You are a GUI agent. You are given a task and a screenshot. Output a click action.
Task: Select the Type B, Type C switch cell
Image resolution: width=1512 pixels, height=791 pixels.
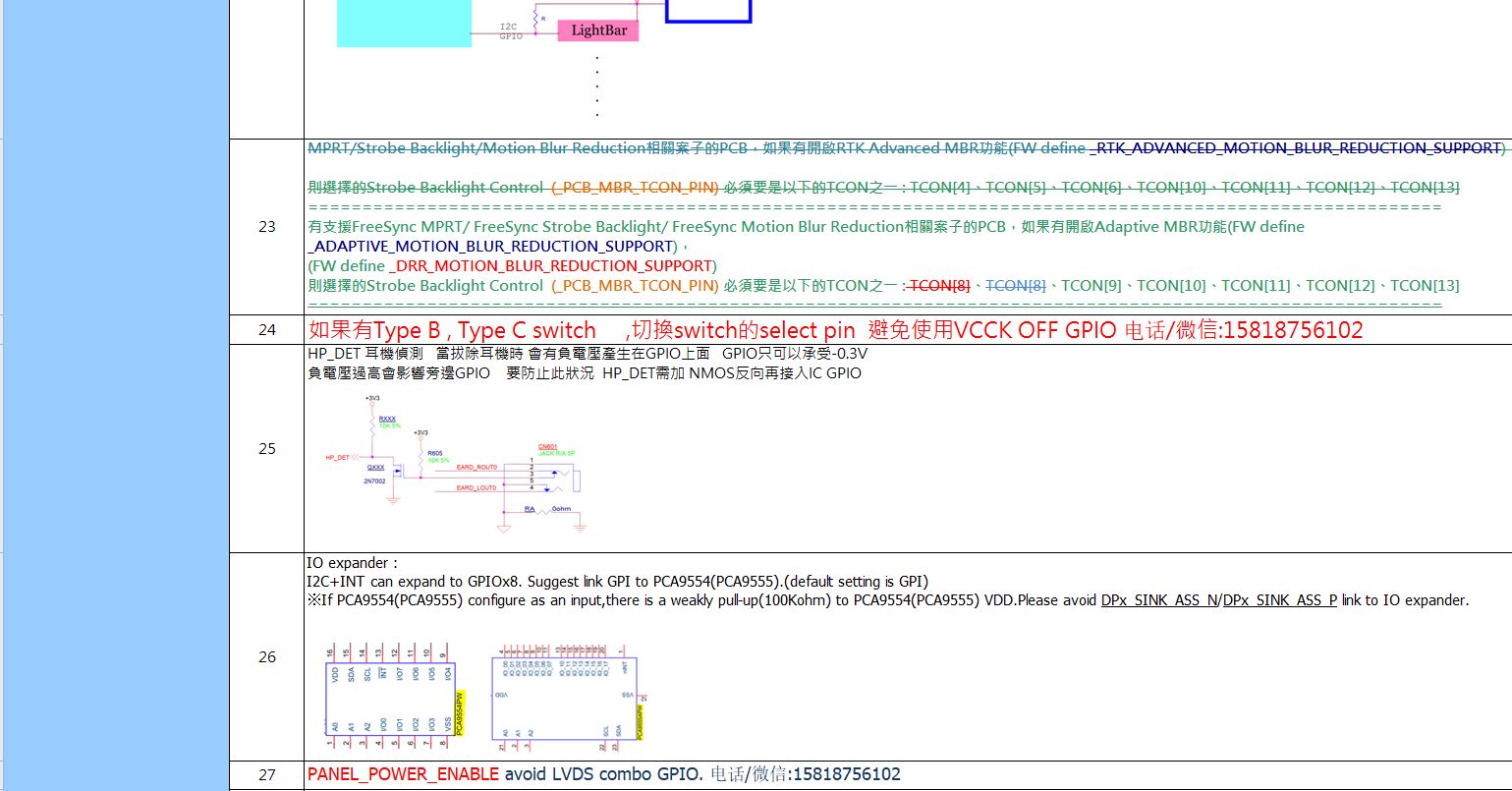point(835,330)
